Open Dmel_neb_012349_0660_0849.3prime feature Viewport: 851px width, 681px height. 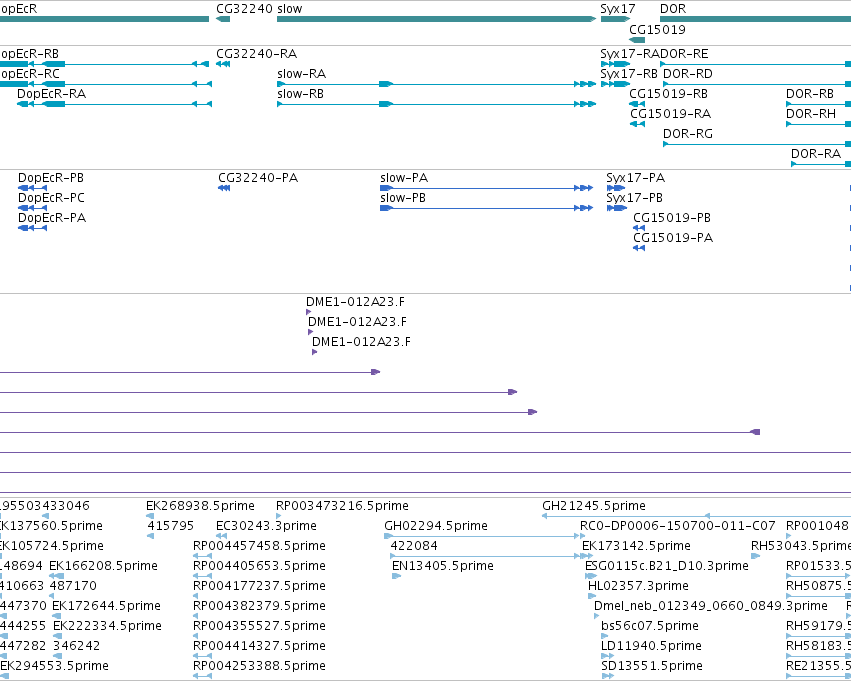[x=711, y=607]
